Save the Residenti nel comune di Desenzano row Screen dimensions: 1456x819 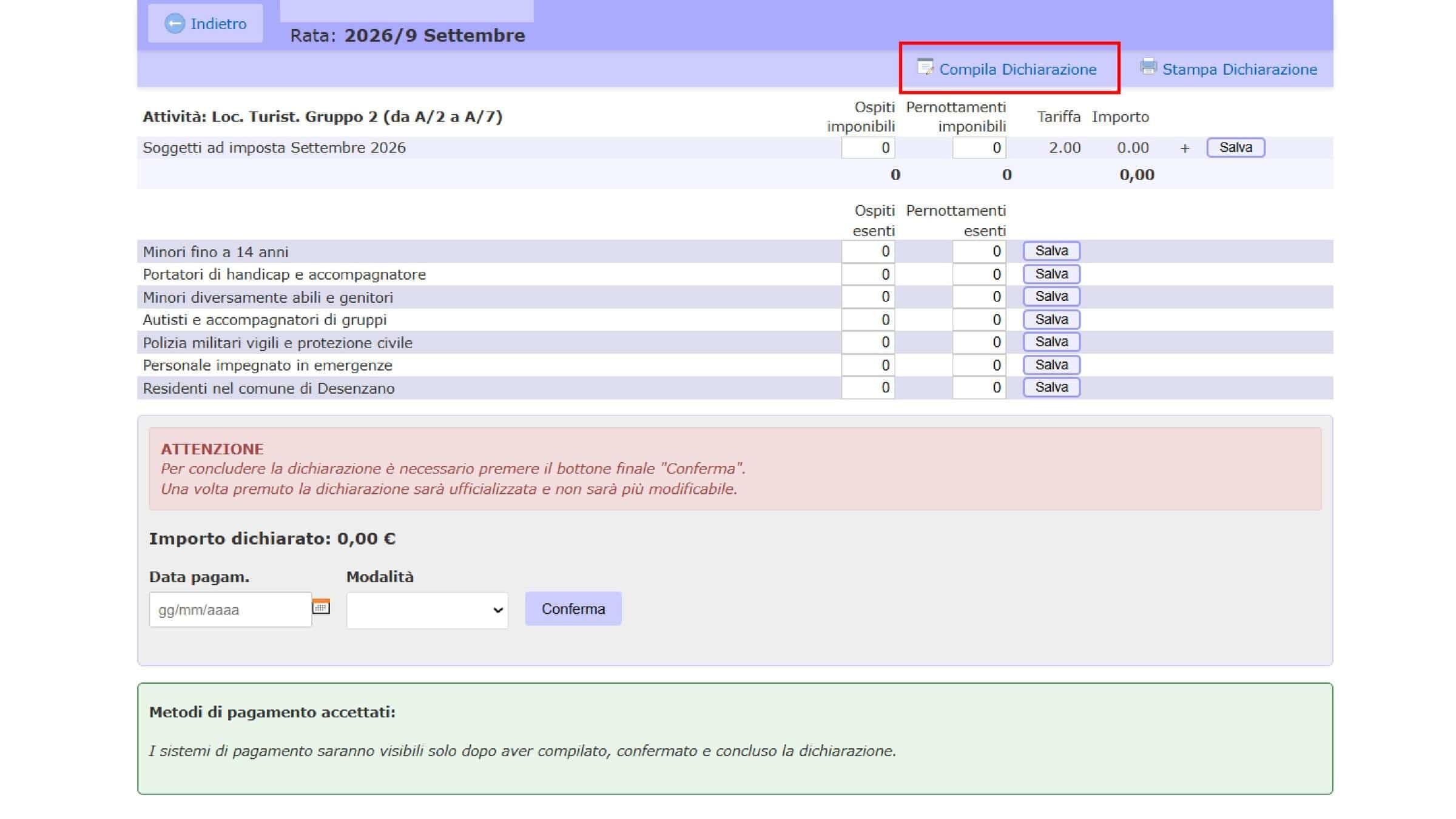click(1051, 387)
